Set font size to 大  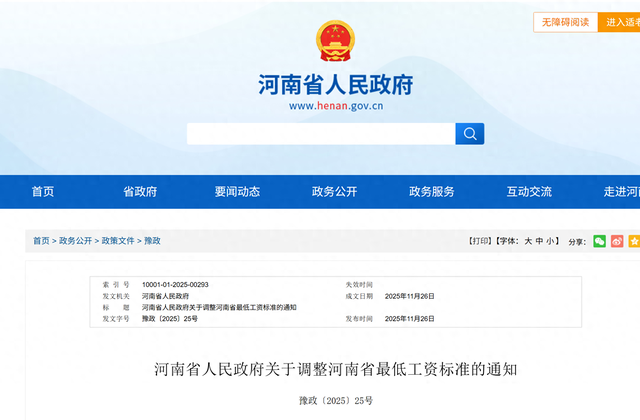click(528, 241)
